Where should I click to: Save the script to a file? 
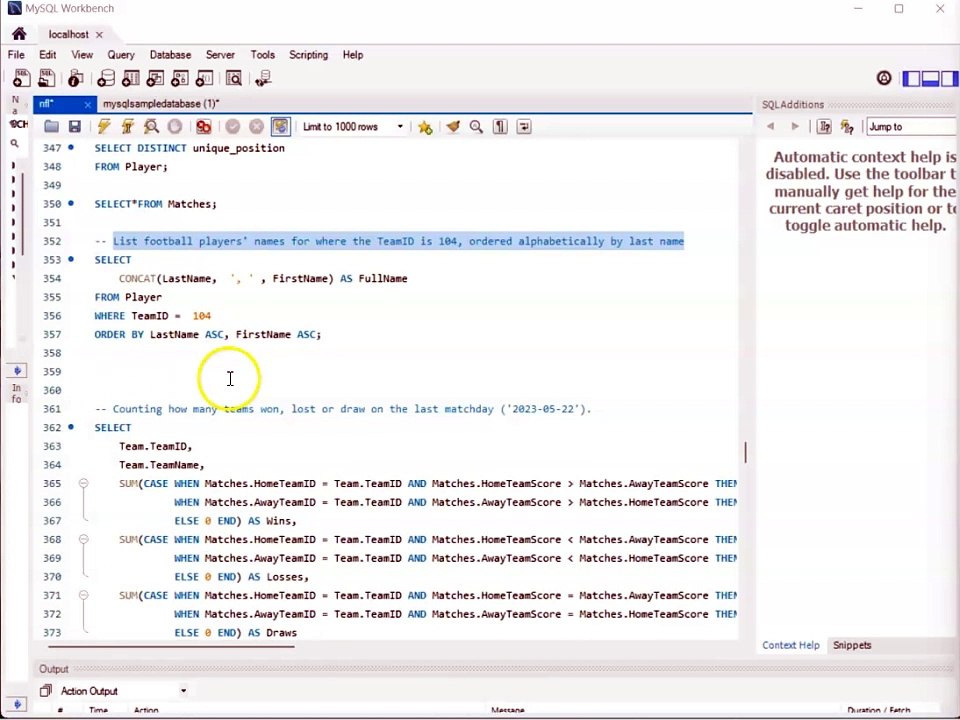pos(75,127)
